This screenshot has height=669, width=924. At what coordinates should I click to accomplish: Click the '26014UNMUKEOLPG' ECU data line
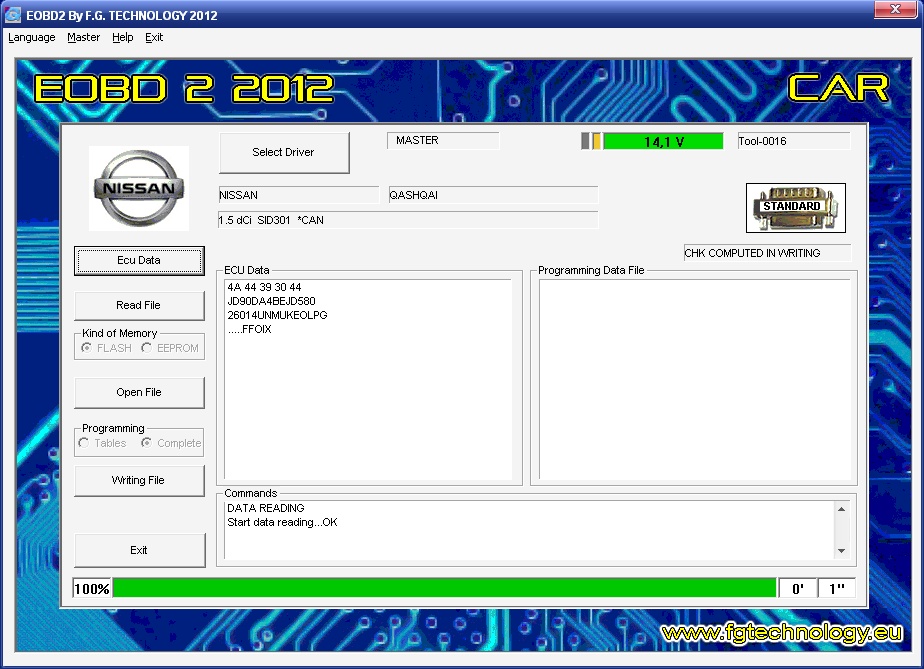(x=277, y=315)
